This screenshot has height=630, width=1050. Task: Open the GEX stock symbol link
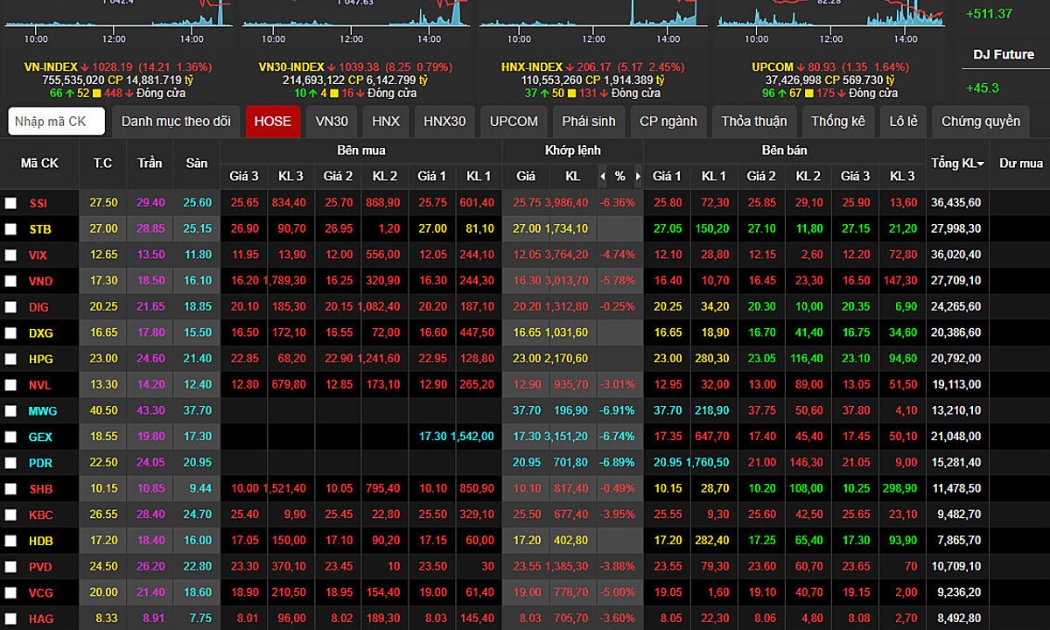[41, 437]
